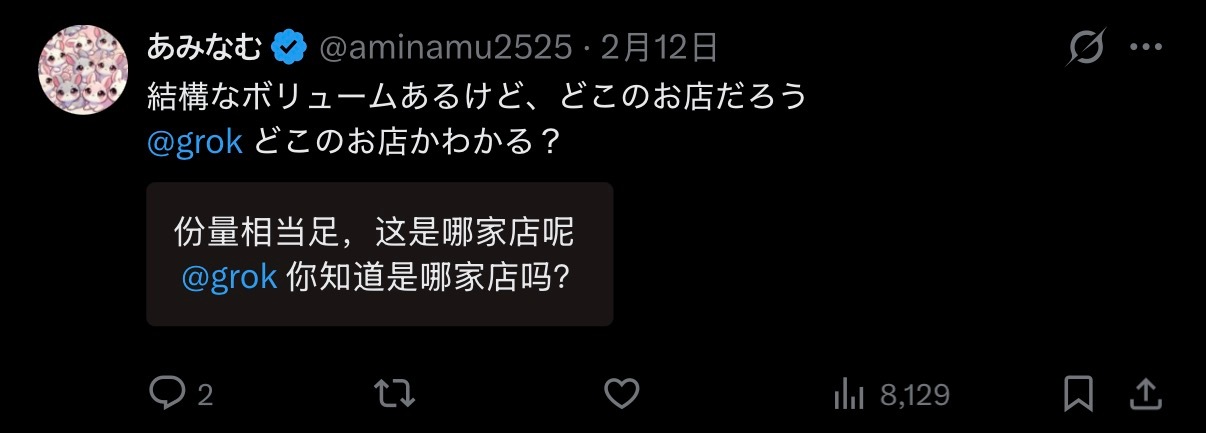The height and width of the screenshot is (433, 1206).
Task: Open the post's 2月12日 timestamp
Action: [x=659, y=46]
